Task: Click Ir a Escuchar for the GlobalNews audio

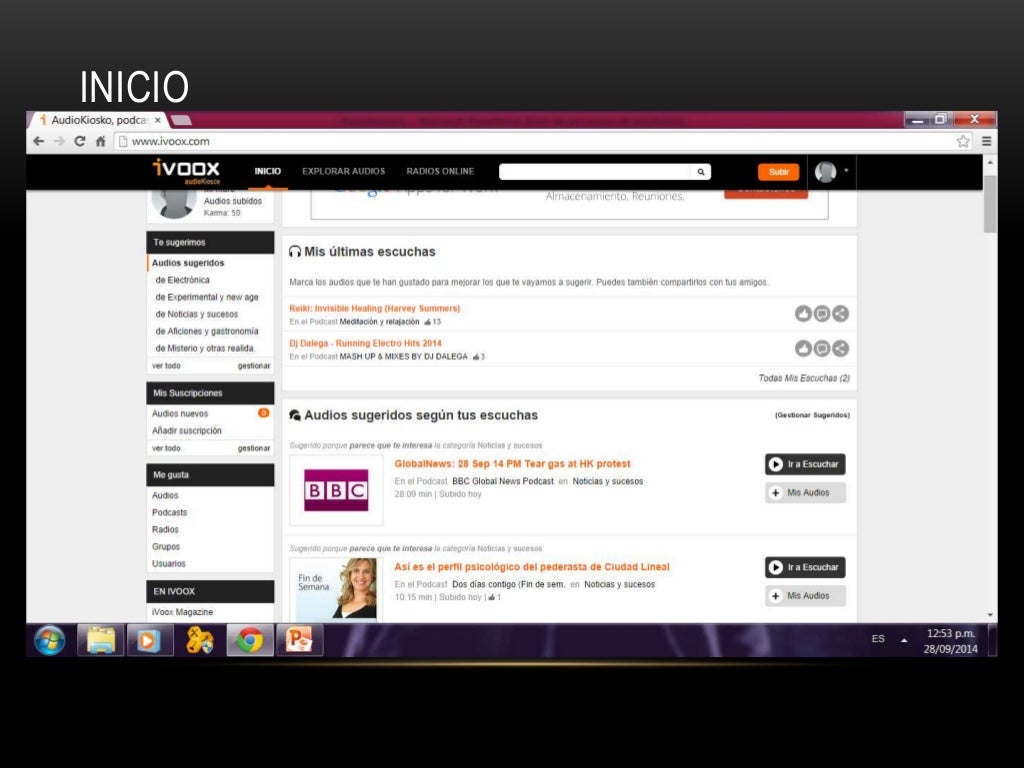Action: 805,464
